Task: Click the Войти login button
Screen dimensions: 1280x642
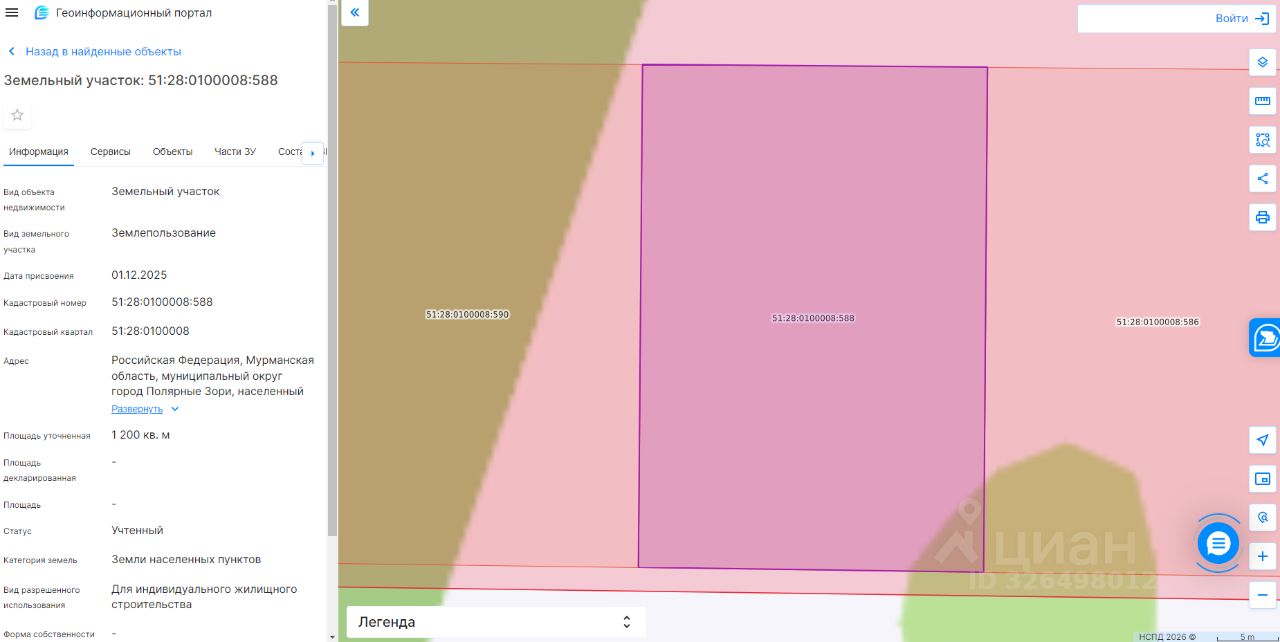Action: [1241, 18]
